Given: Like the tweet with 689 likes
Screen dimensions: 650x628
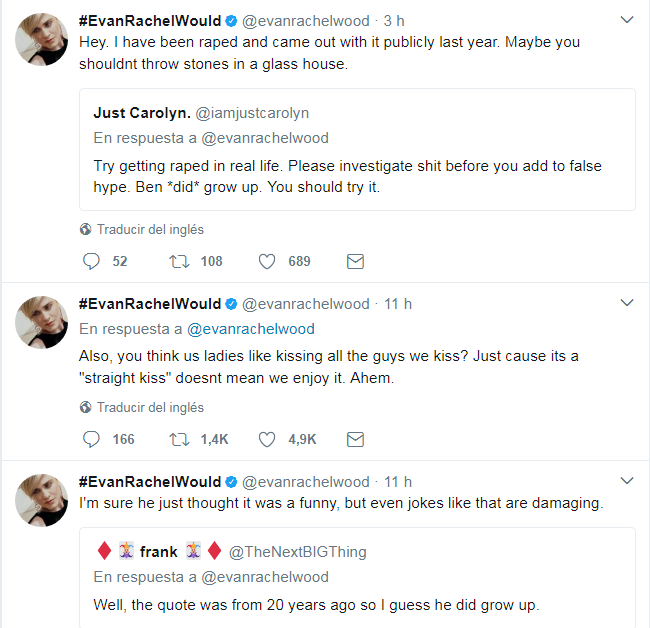Looking at the screenshot, I should click(x=267, y=261).
